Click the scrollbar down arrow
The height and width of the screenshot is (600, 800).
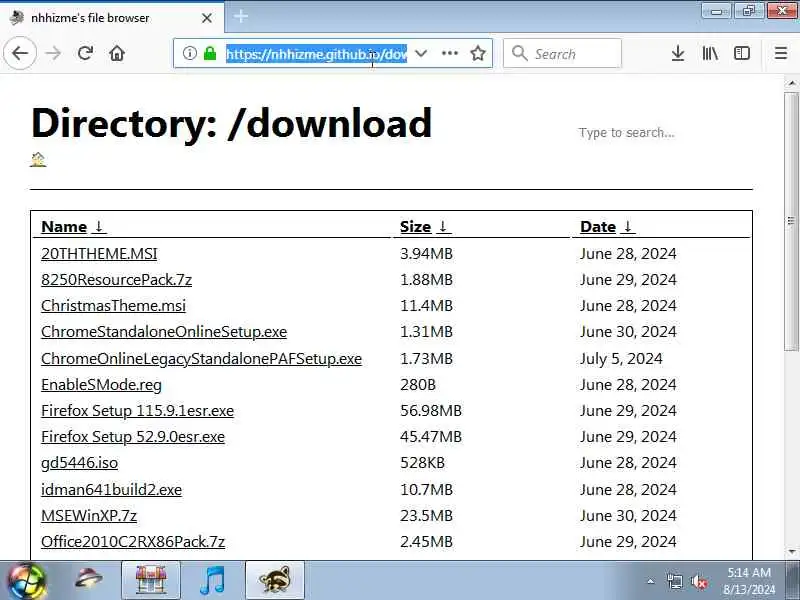(x=791, y=551)
